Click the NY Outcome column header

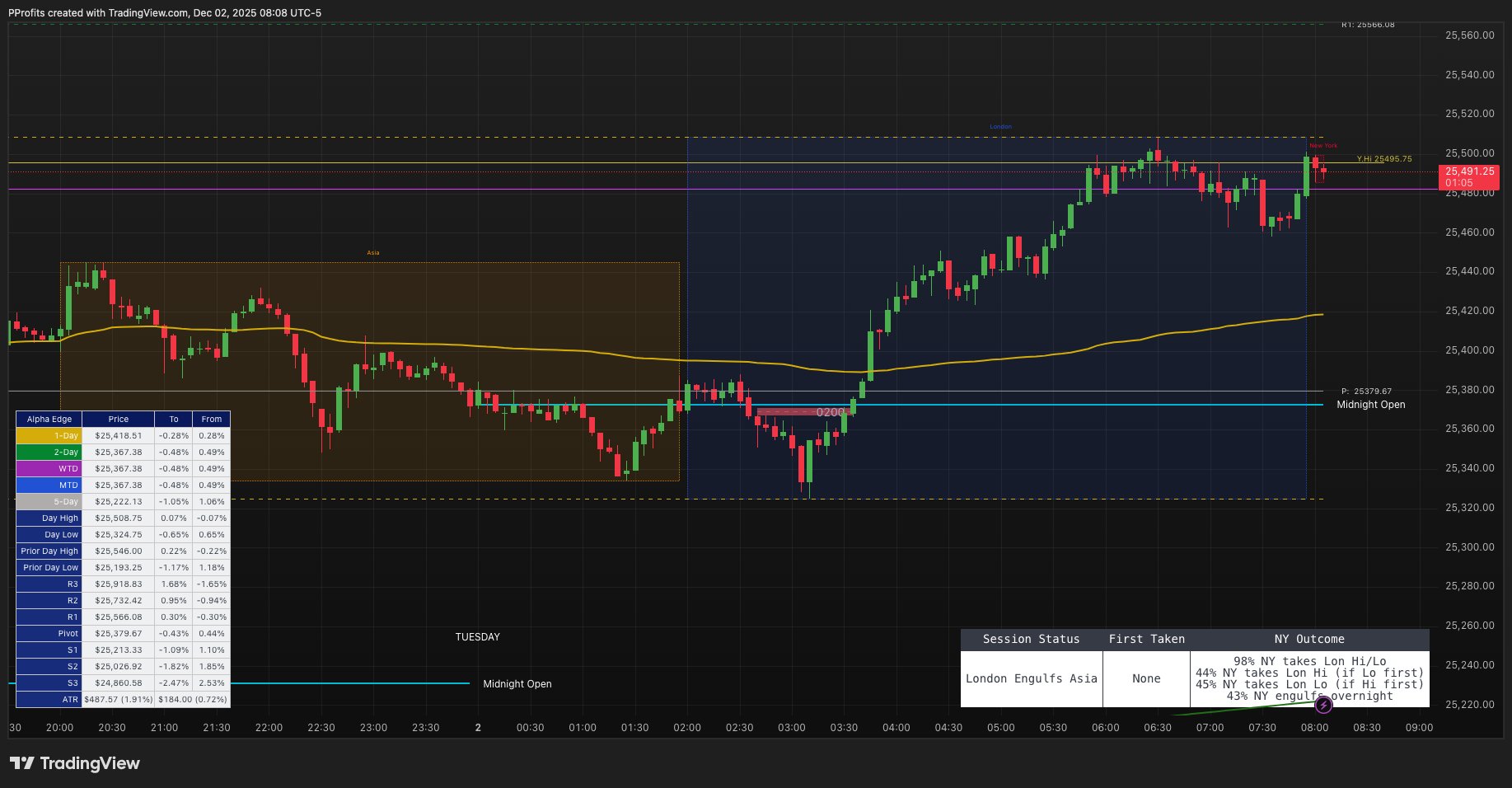point(1310,639)
